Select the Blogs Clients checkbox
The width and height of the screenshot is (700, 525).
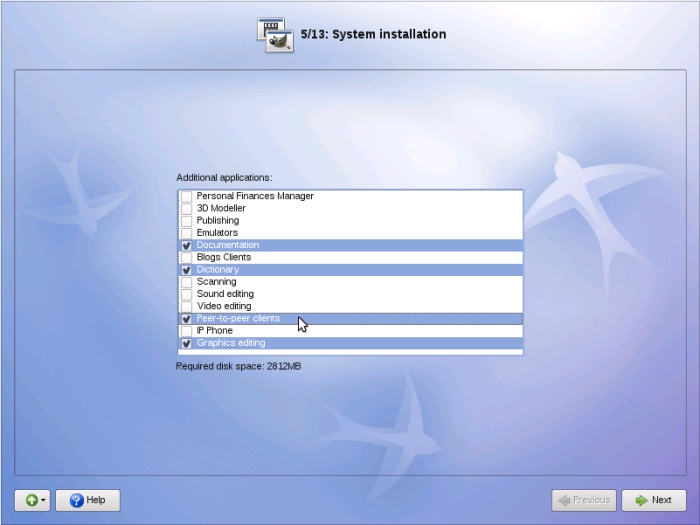(x=187, y=257)
